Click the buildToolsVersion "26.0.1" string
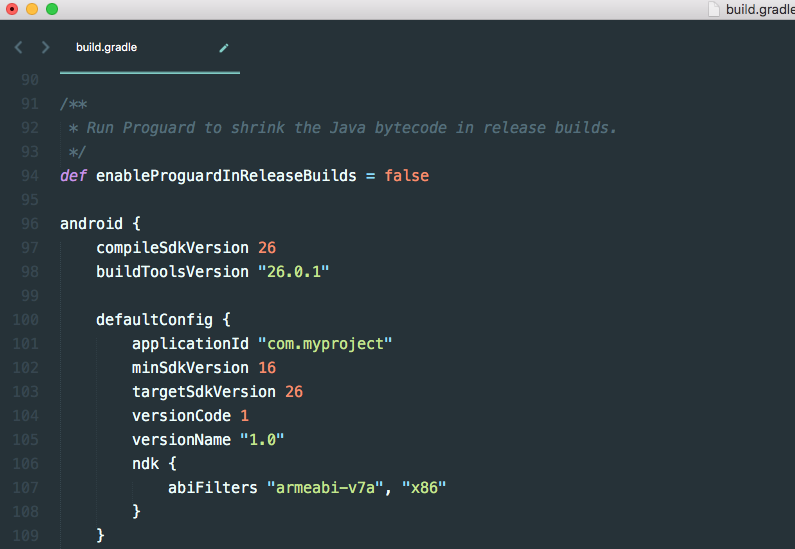 (294, 272)
